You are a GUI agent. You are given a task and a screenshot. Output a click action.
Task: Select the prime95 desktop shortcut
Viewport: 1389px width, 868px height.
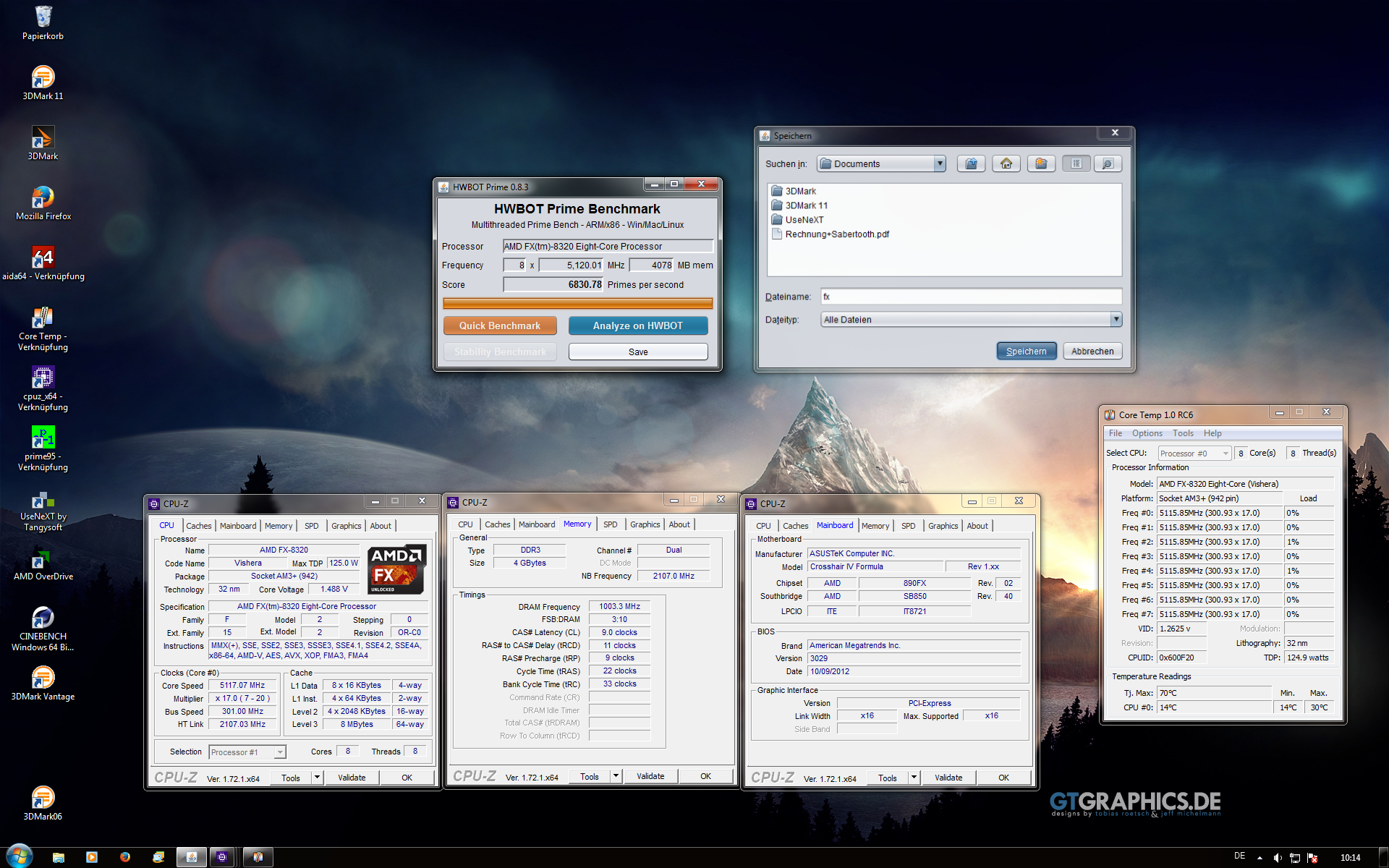43,449
